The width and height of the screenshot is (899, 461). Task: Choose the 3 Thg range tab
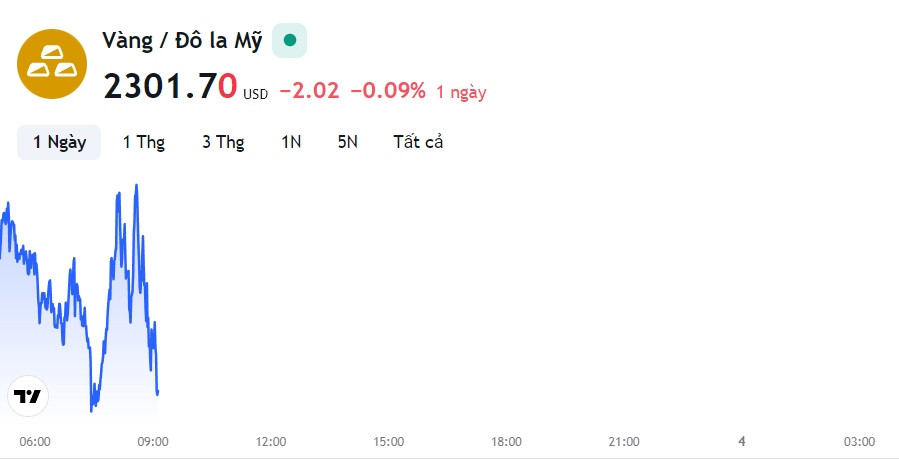(x=223, y=142)
